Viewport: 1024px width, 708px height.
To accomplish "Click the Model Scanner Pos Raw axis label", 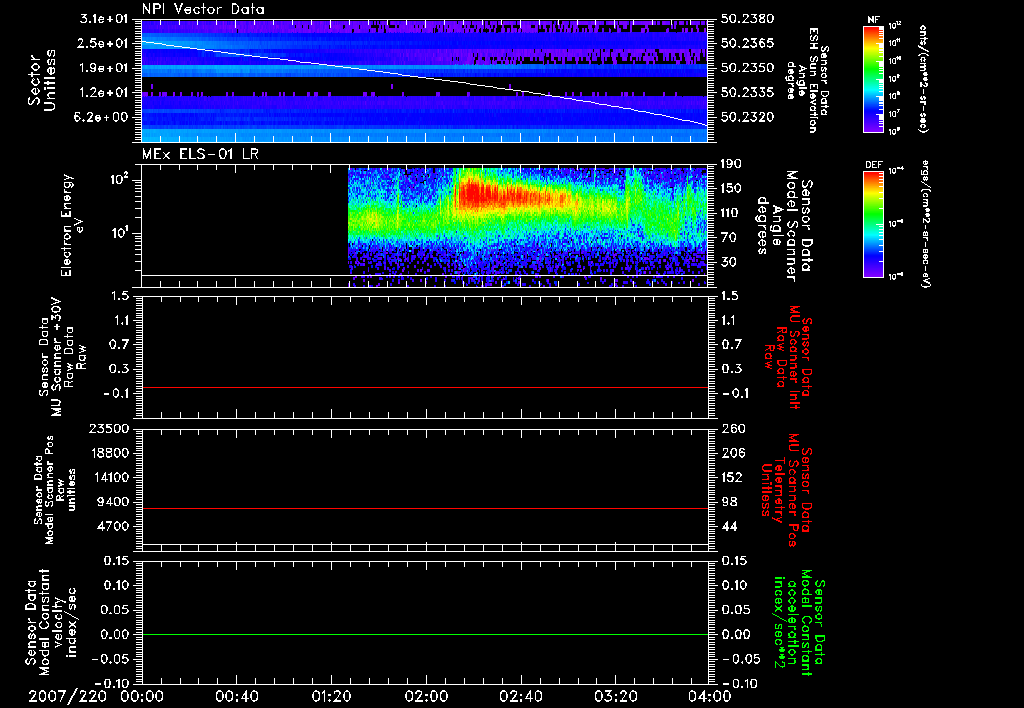I will pos(55,489).
